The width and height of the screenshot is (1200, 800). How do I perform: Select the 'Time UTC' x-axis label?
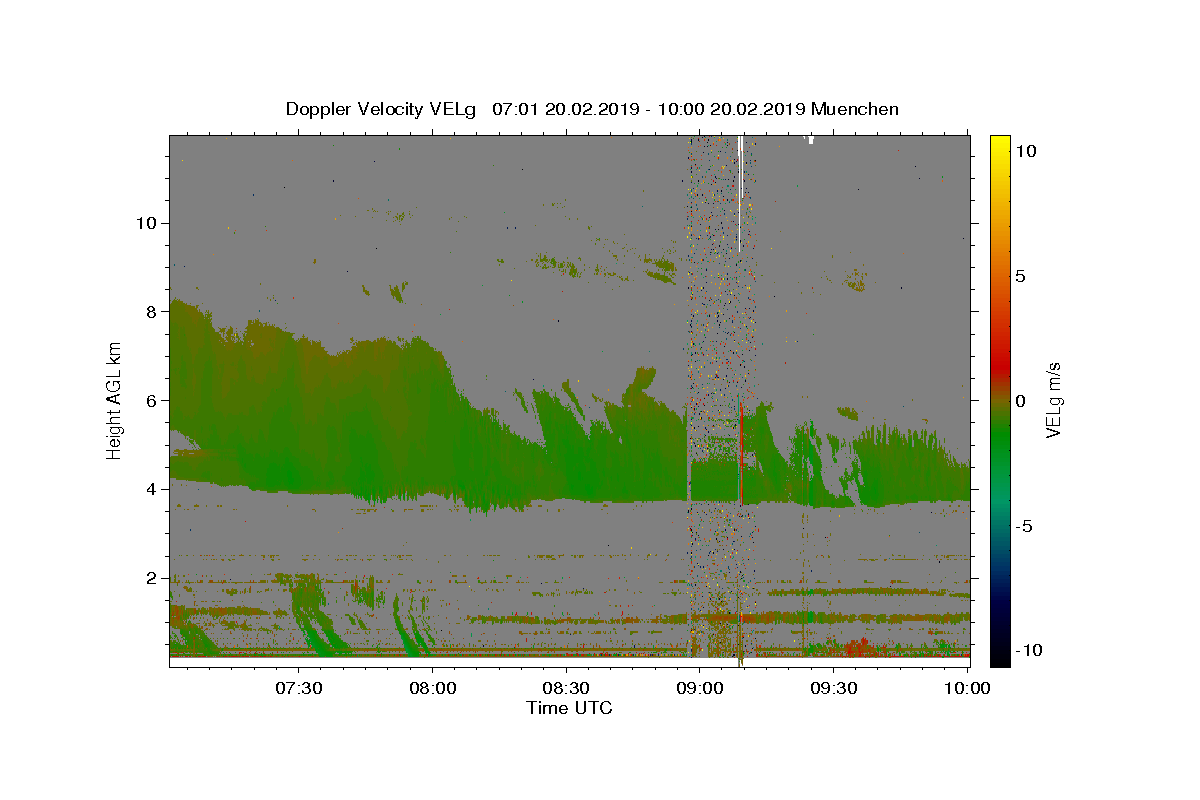coord(570,708)
